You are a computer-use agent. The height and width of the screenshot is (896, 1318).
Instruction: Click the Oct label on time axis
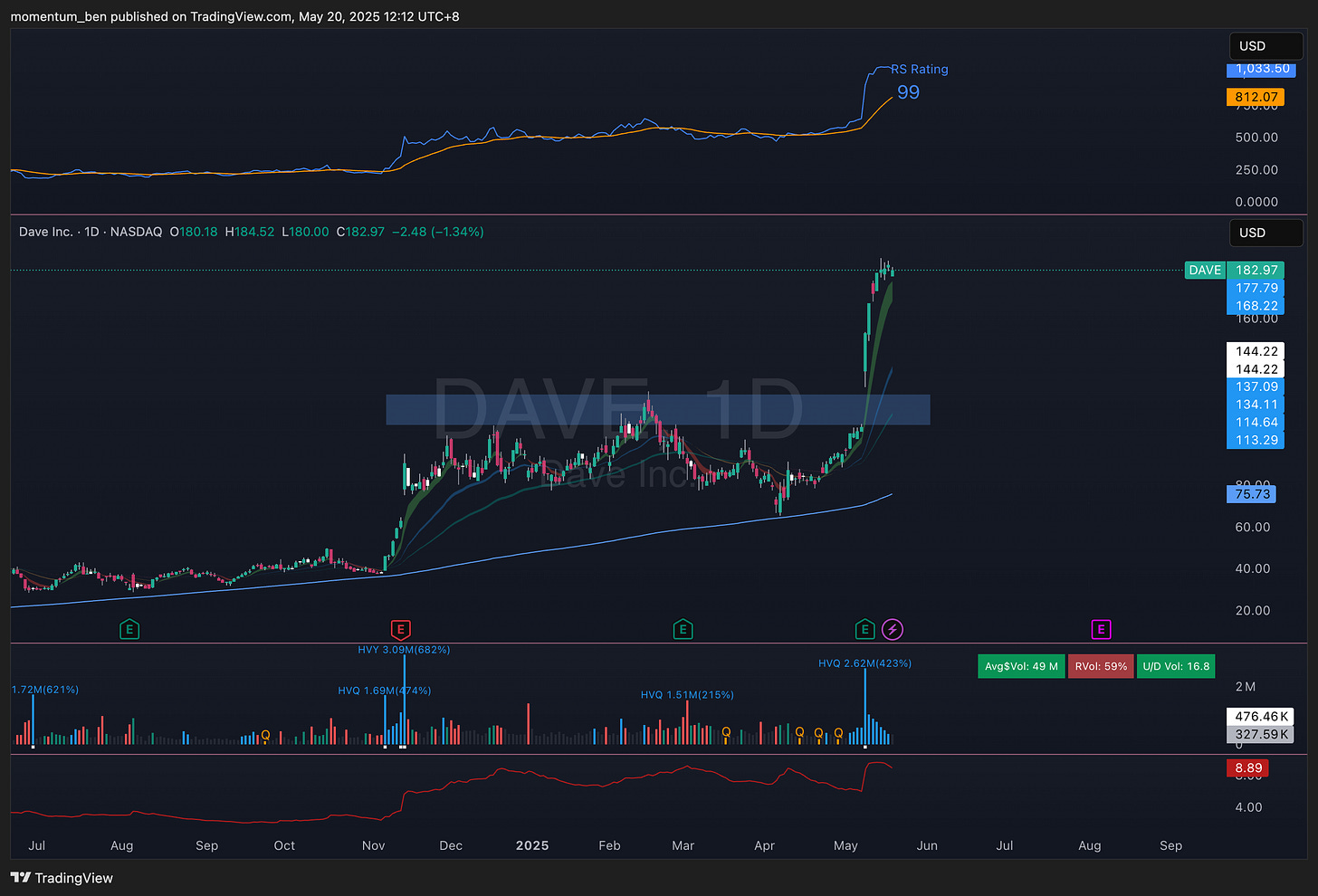(x=284, y=845)
